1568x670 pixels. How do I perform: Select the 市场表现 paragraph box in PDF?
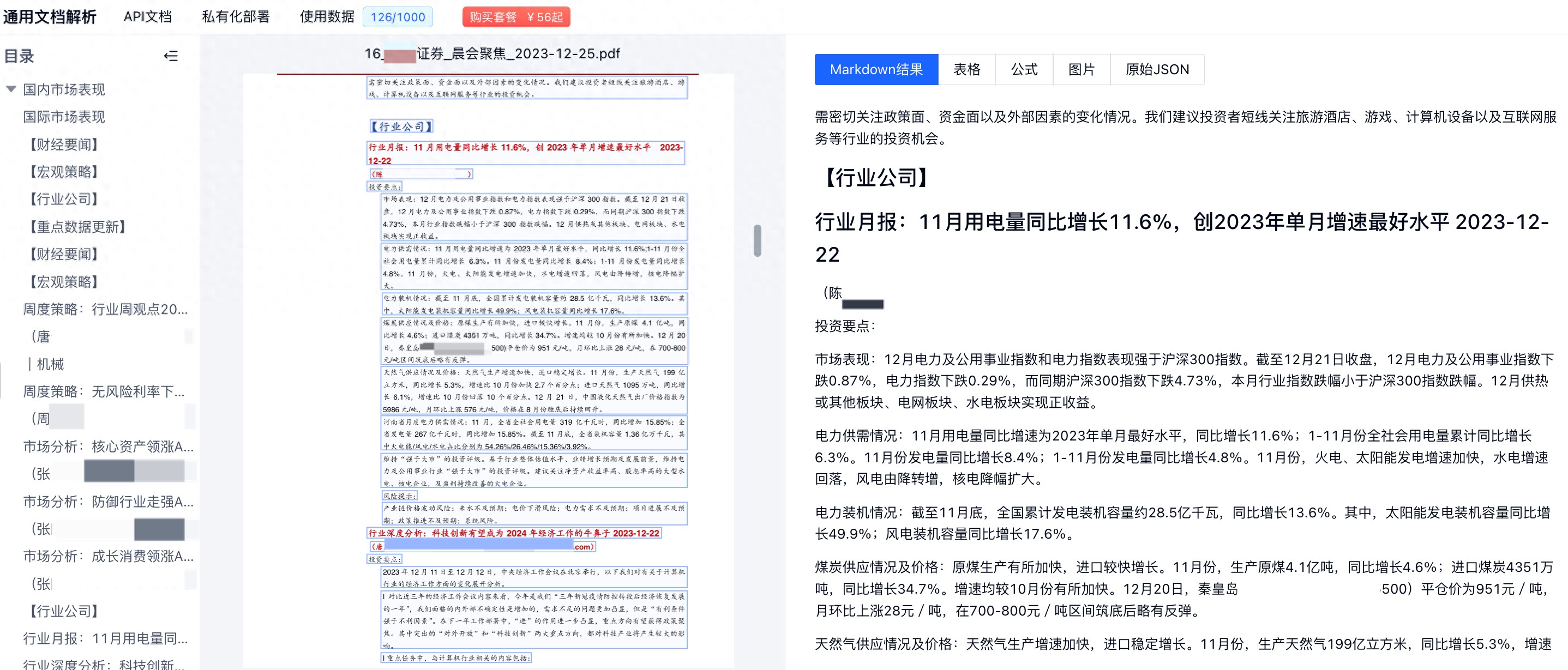[x=534, y=218]
